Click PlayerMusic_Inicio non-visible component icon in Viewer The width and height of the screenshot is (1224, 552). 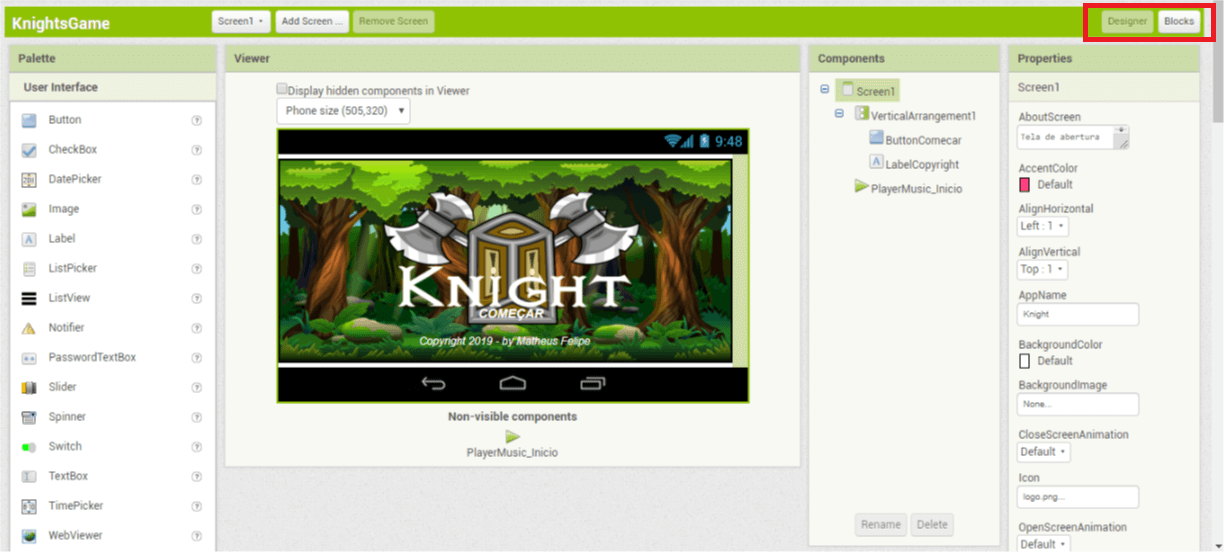click(512, 437)
